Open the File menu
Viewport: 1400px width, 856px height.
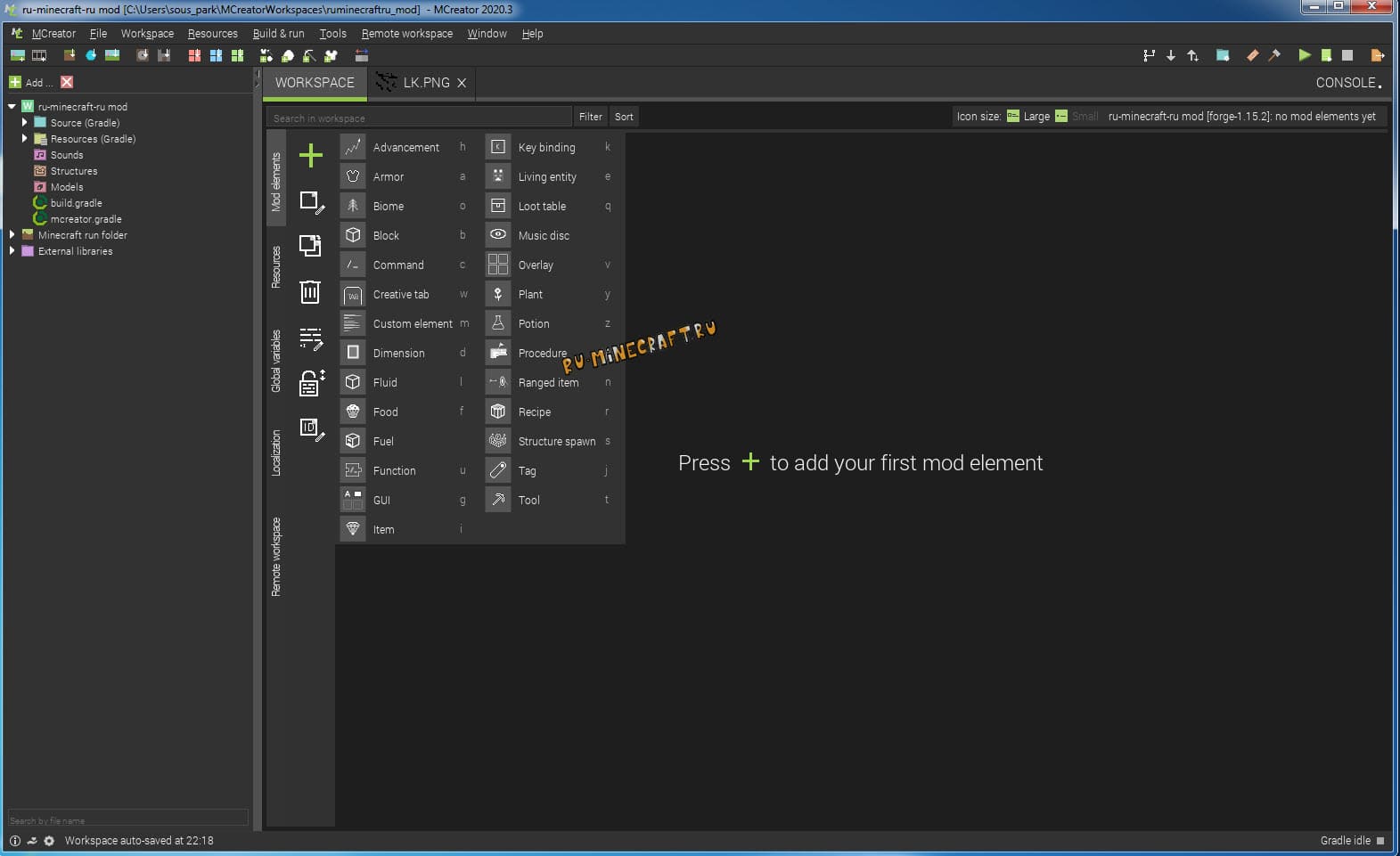point(98,33)
